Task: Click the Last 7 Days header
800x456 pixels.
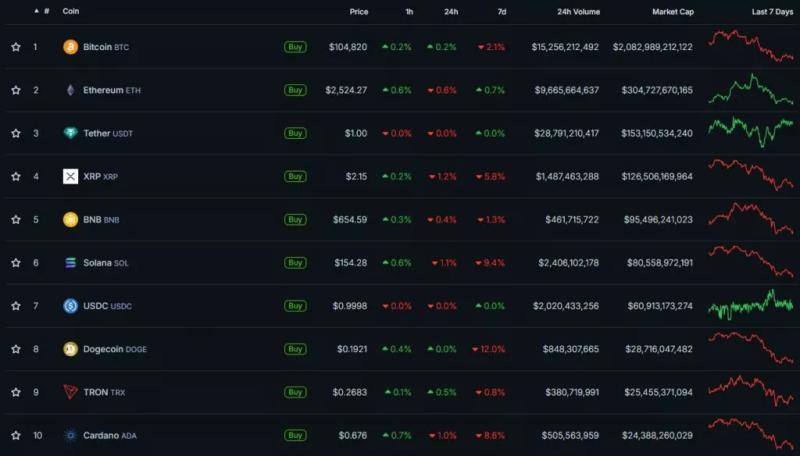Action: tap(772, 12)
